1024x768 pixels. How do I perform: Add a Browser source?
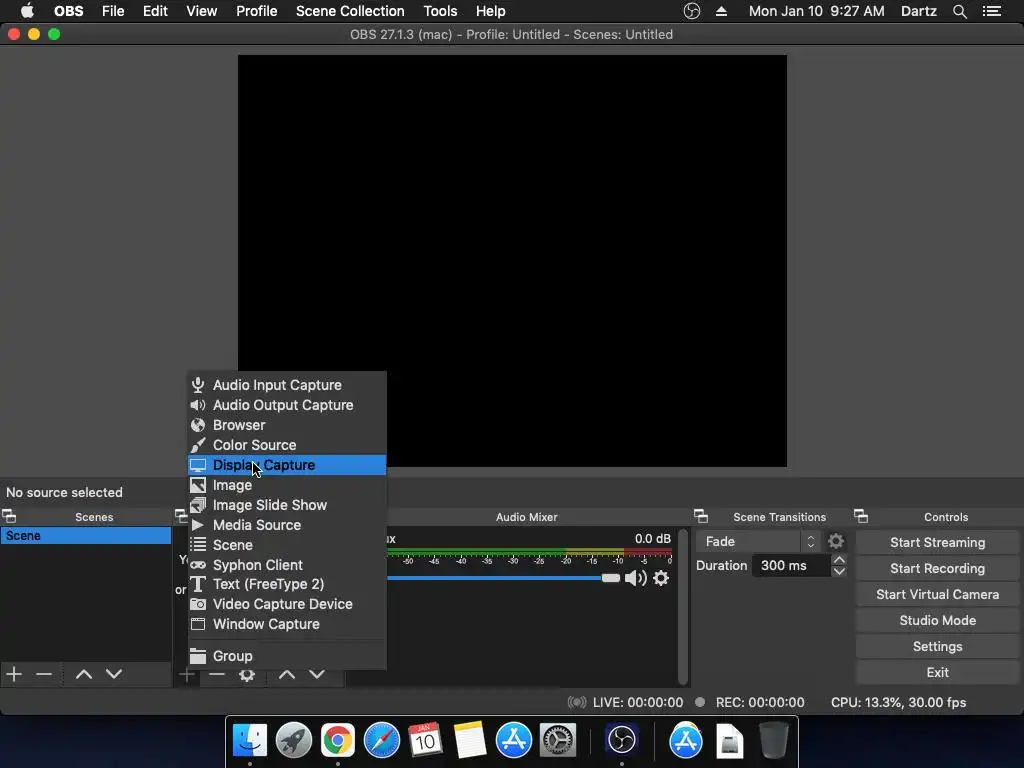[x=287, y=425]
